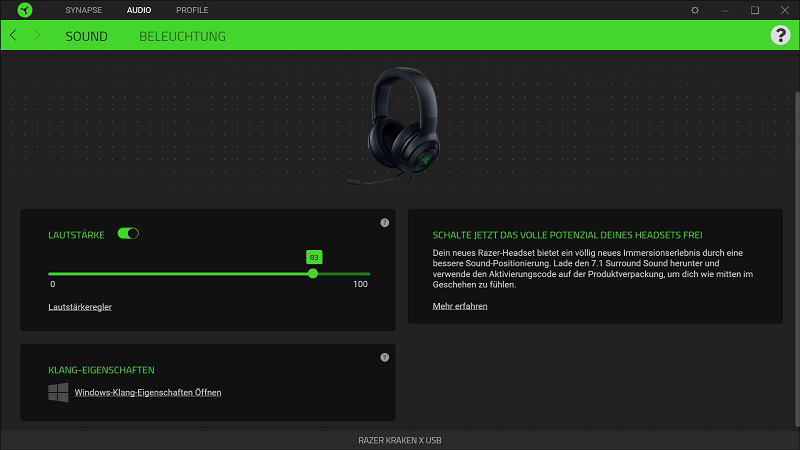Click the 100 slider maximum label
The height and width of the screenshot is (450, 800).
360,284
